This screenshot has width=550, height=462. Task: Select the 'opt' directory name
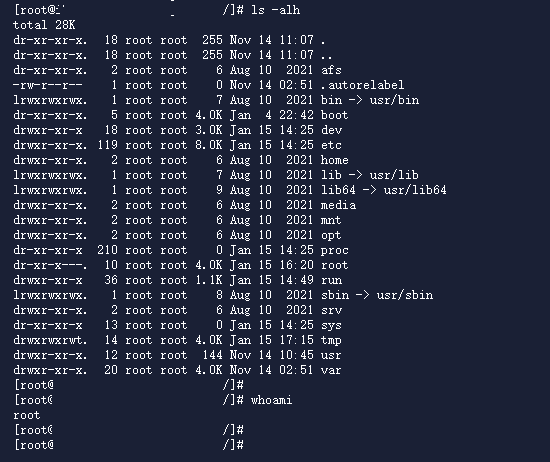(x=331, y=235)
